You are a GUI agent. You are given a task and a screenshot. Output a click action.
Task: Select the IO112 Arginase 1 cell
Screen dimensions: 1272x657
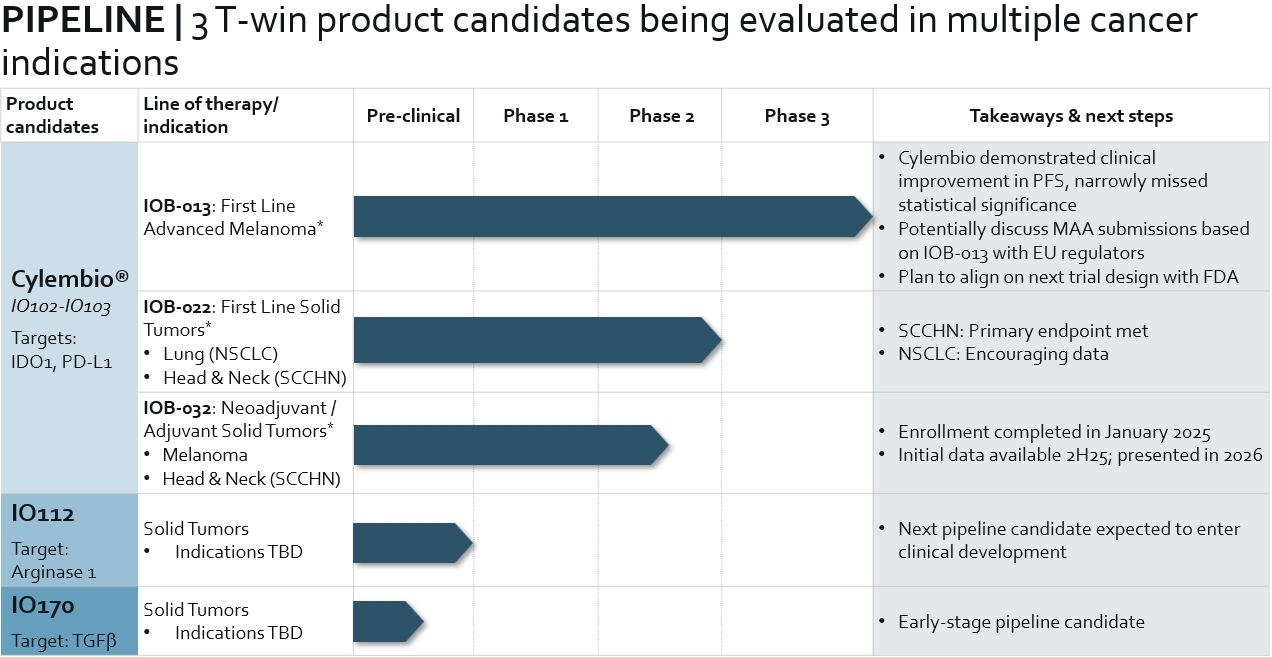pyautogui.click(x=69, y=540)
